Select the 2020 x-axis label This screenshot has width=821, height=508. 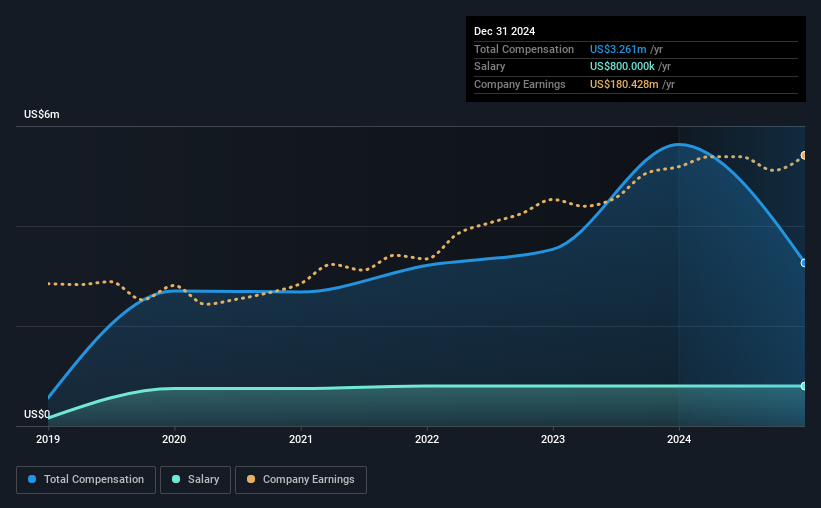pos(174,439)
